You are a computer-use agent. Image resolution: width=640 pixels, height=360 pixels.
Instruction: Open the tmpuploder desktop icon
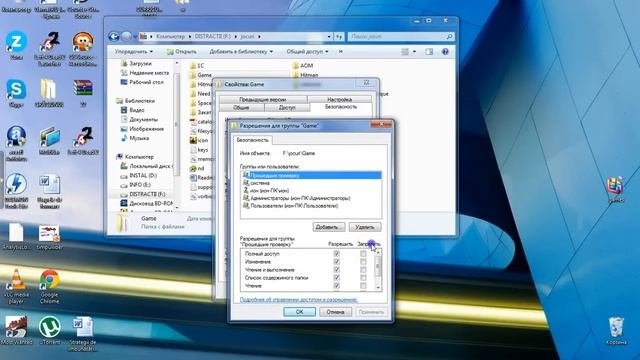pyautogui.click(x=49, y=236)
